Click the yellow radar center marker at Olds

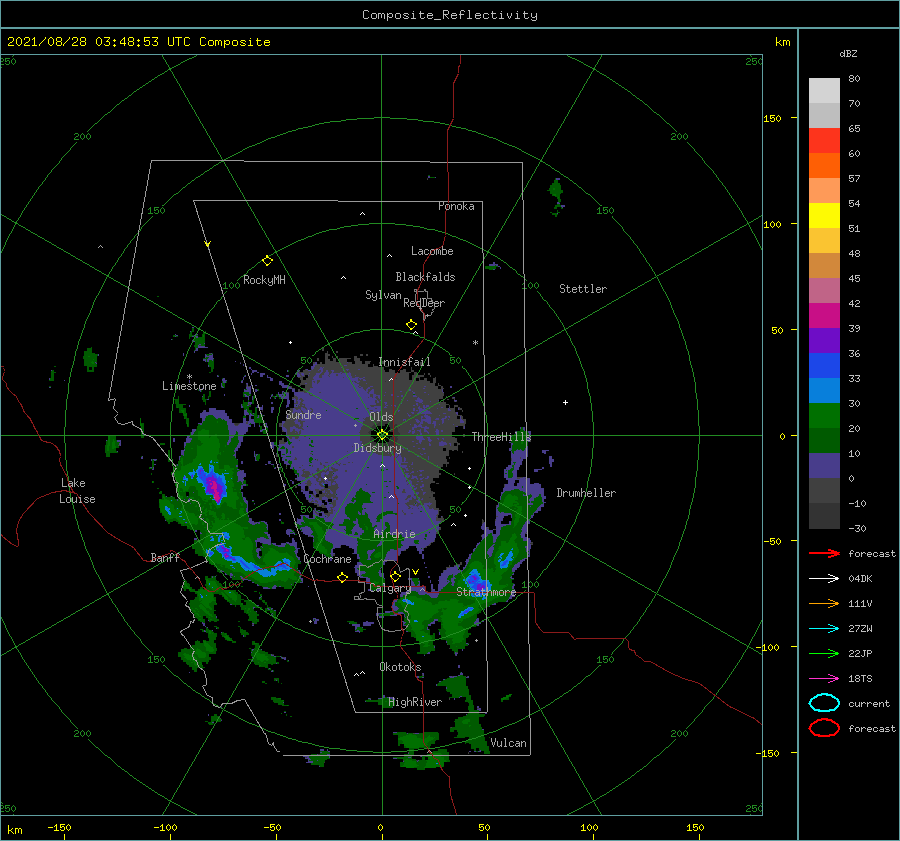coord(382,435)
